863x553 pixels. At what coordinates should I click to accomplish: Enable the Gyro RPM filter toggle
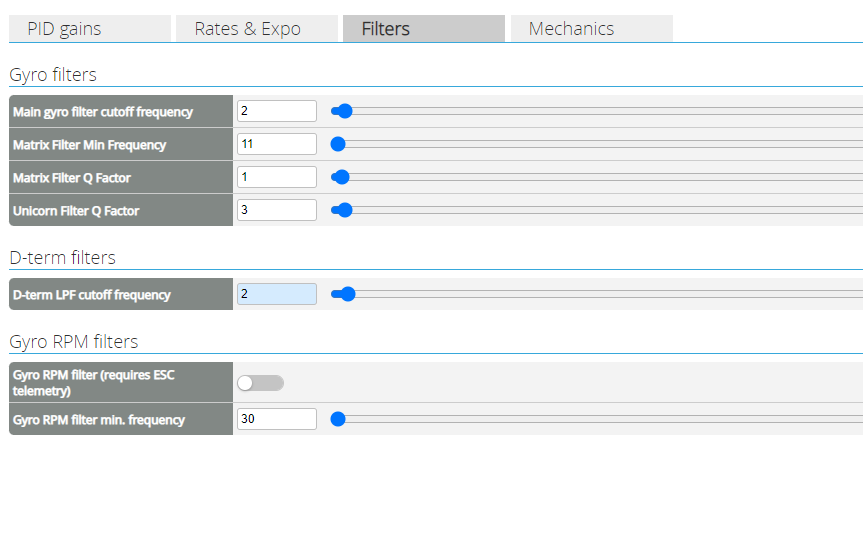(x=260, y=383)
